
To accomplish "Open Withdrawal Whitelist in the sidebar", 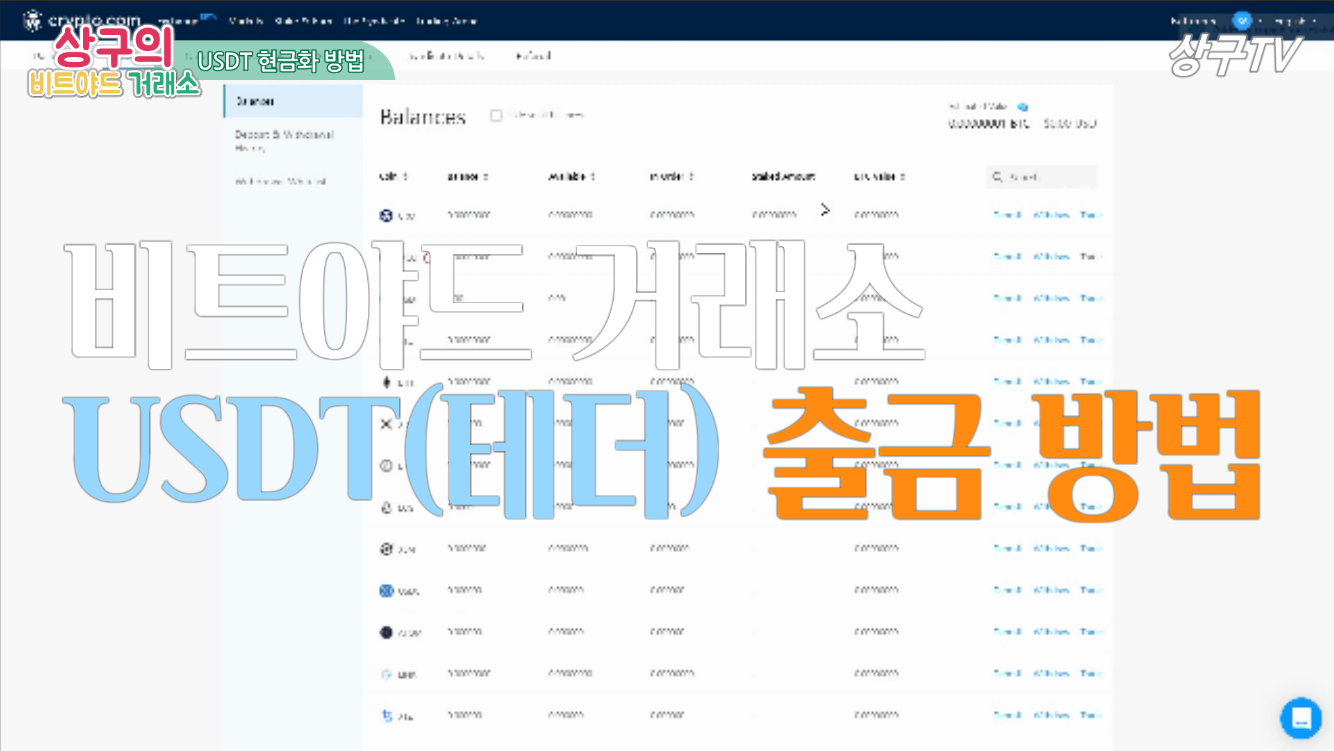I will tap(281, 182).
